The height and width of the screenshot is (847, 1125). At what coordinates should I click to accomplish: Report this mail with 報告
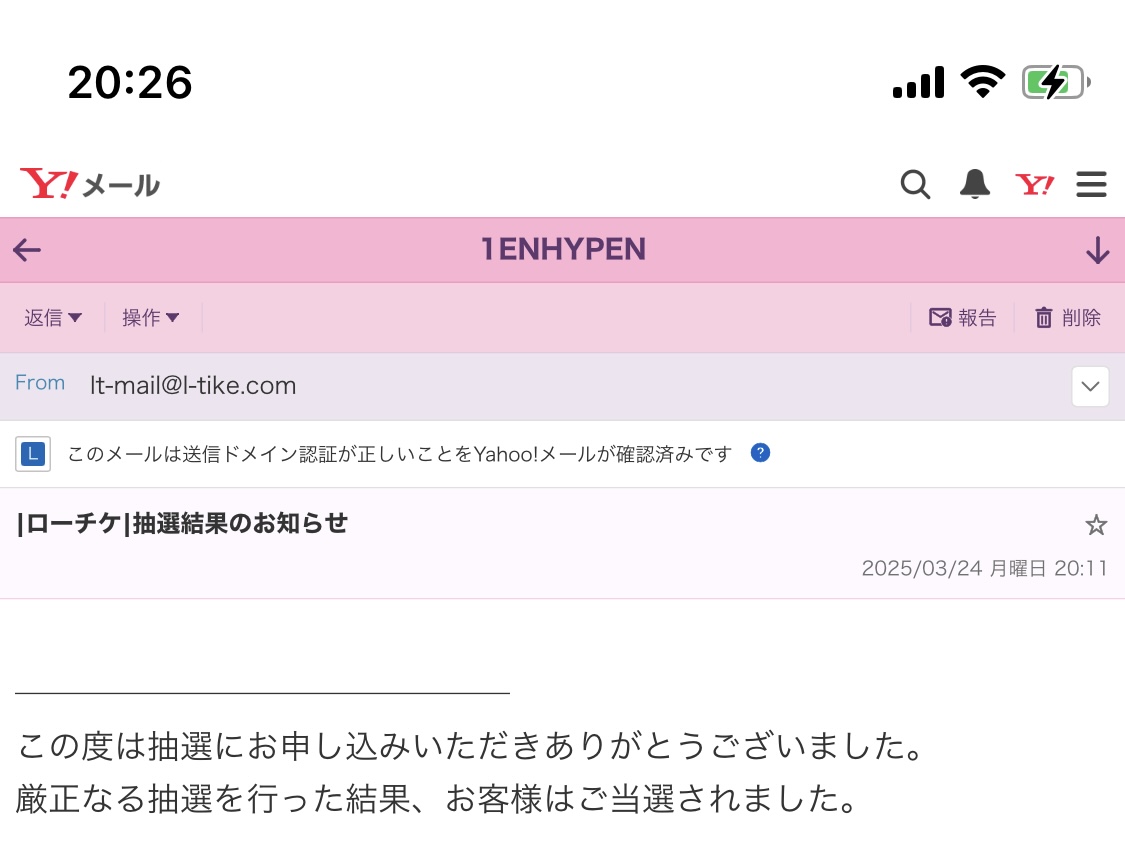pyautogui.click(x=963, y=318)
